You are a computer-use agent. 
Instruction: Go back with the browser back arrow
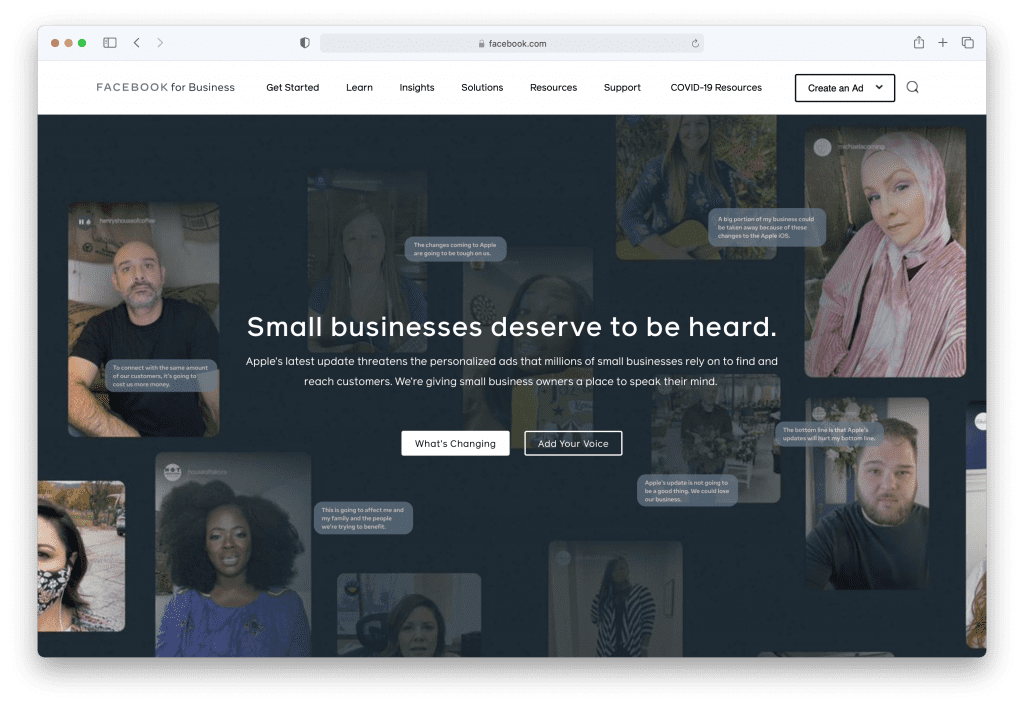(136, 42)
